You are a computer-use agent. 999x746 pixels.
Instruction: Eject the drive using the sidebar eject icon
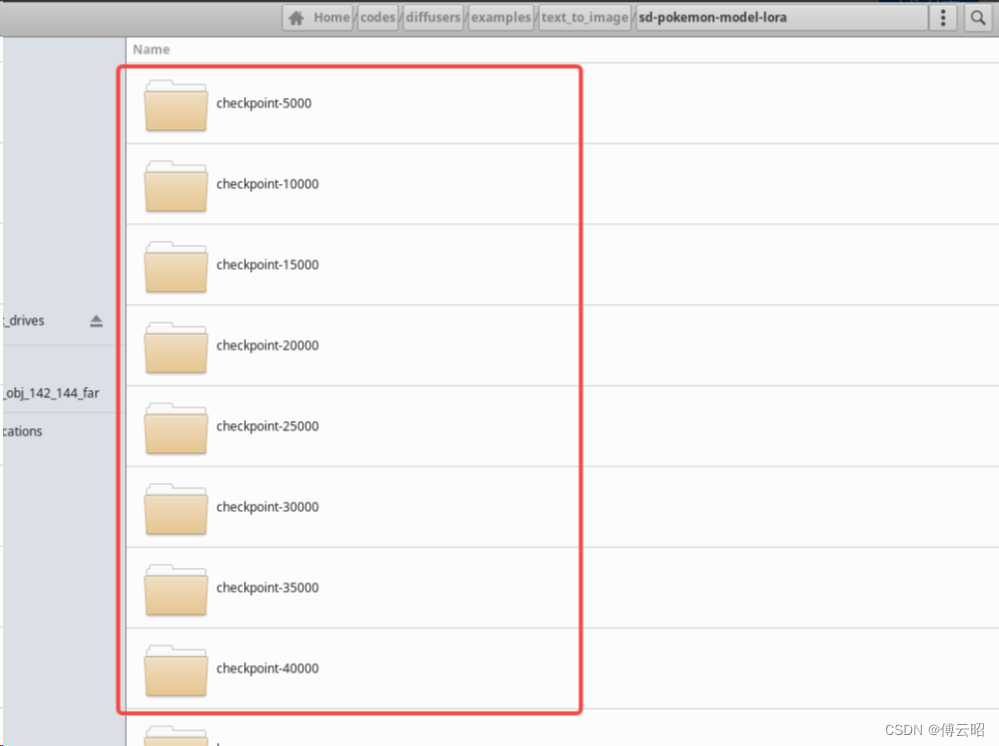[96, 320]
